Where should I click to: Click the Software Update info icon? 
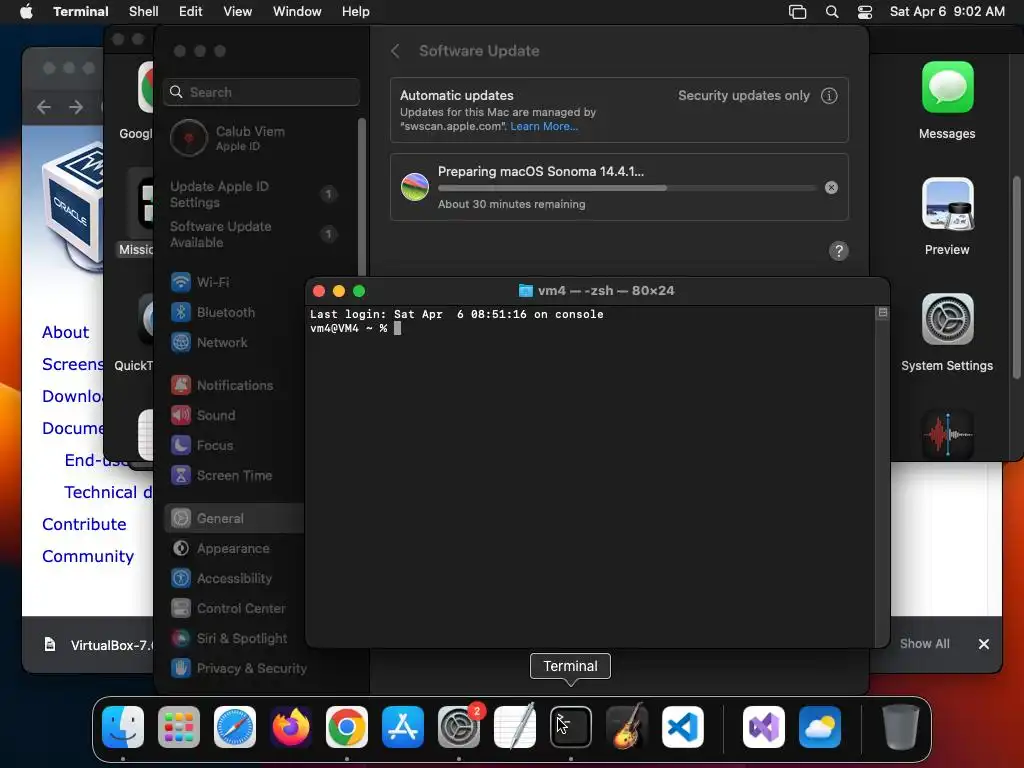pyautogui.click(x=829, y=96)
